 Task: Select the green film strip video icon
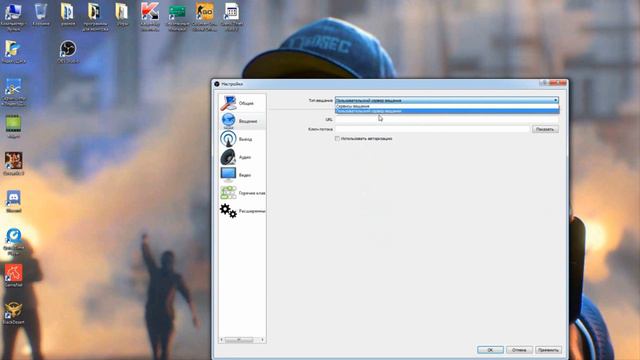13,126
